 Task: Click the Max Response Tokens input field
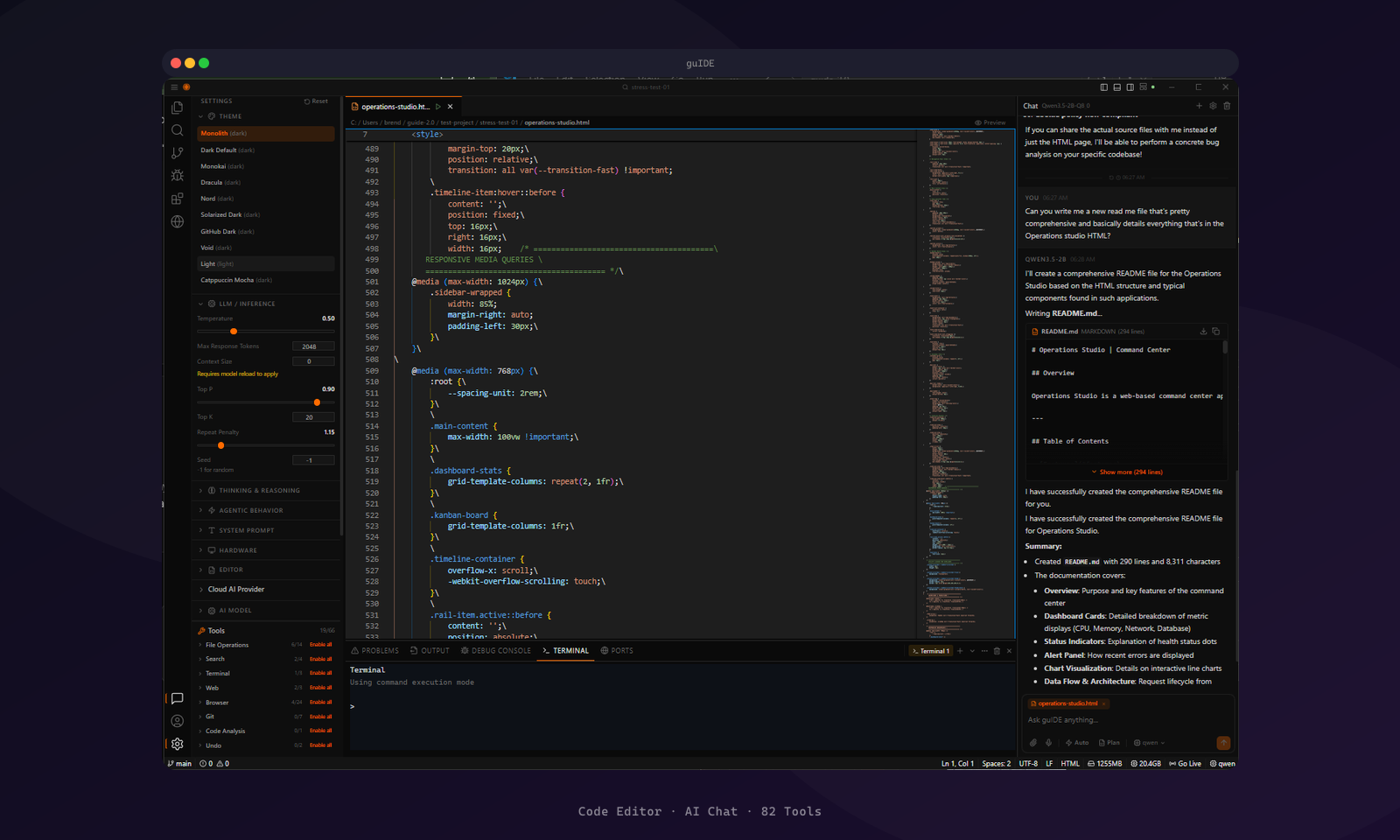point(313,346)
